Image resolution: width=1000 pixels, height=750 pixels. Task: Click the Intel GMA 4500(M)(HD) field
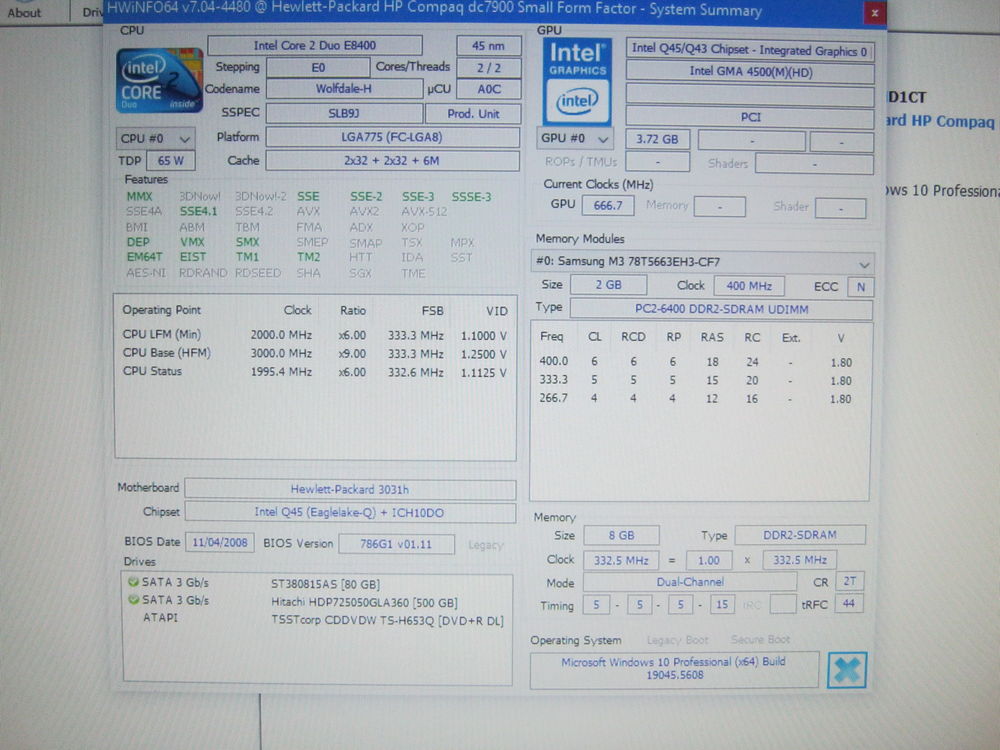pyautogui.click(x=750, y=72)
